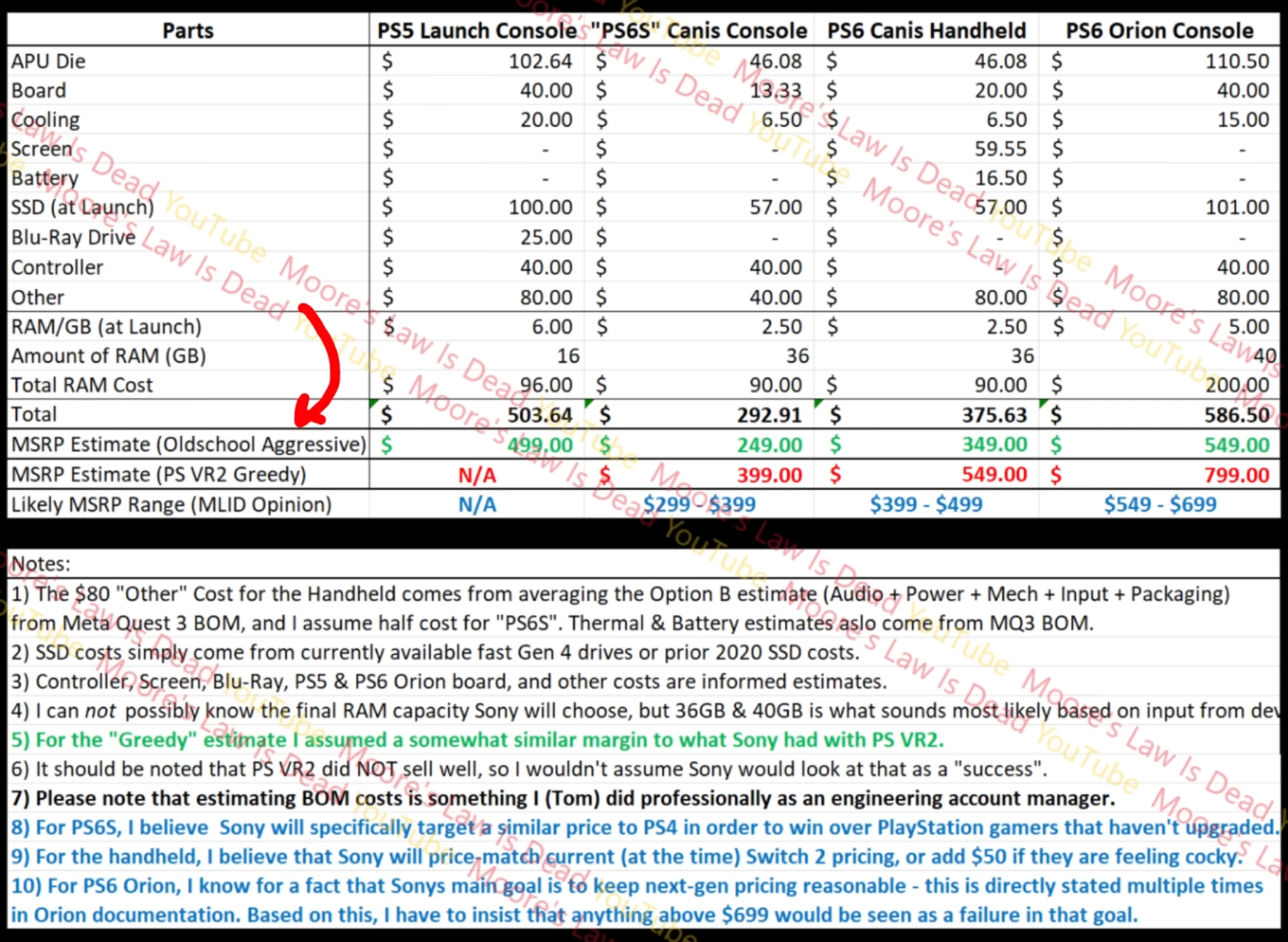1288x942 pixels.
Task: Click the 'PS5 Launch Console' column header
Action: pos(477,31)
